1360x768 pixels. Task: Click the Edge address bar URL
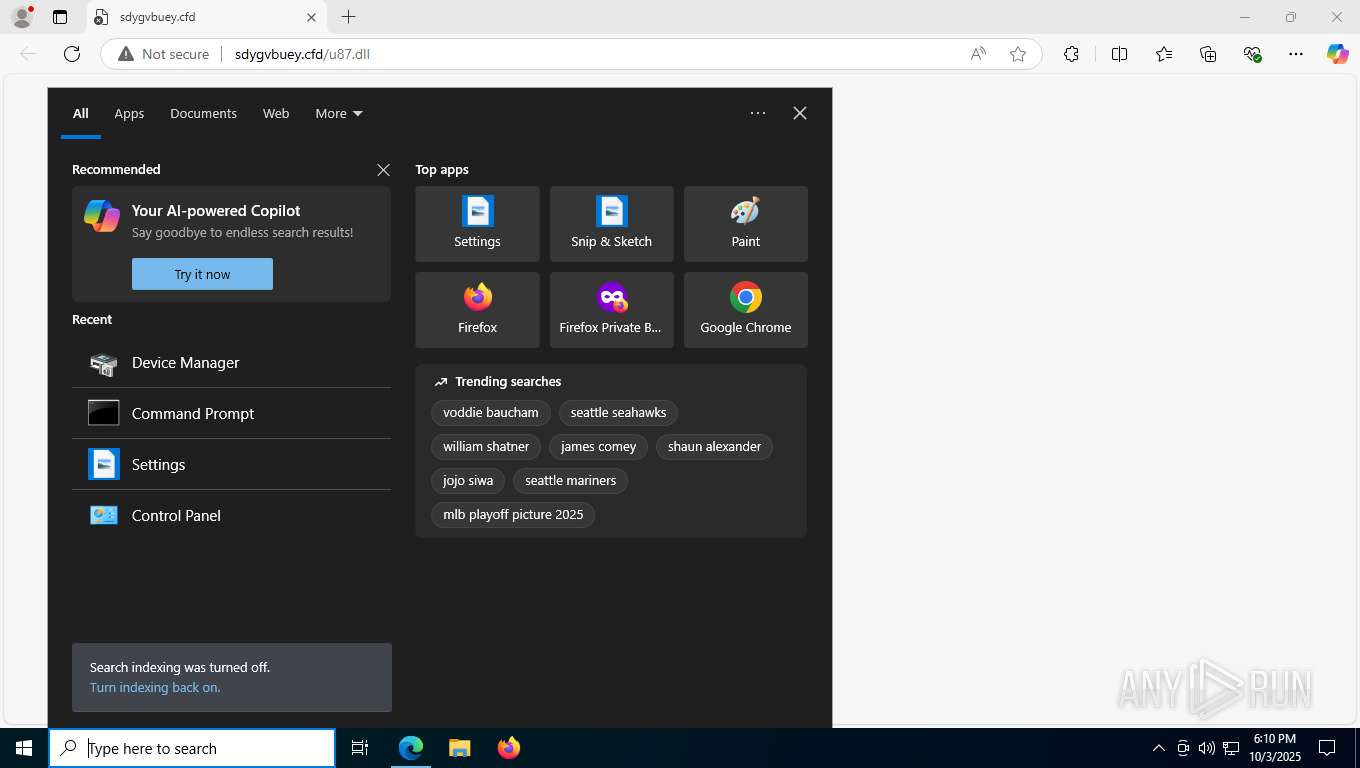tap(302, 54)
